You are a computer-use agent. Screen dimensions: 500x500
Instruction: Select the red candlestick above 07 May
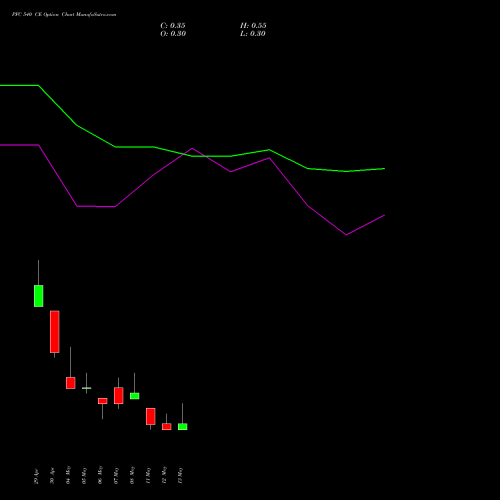click(119, 396)
